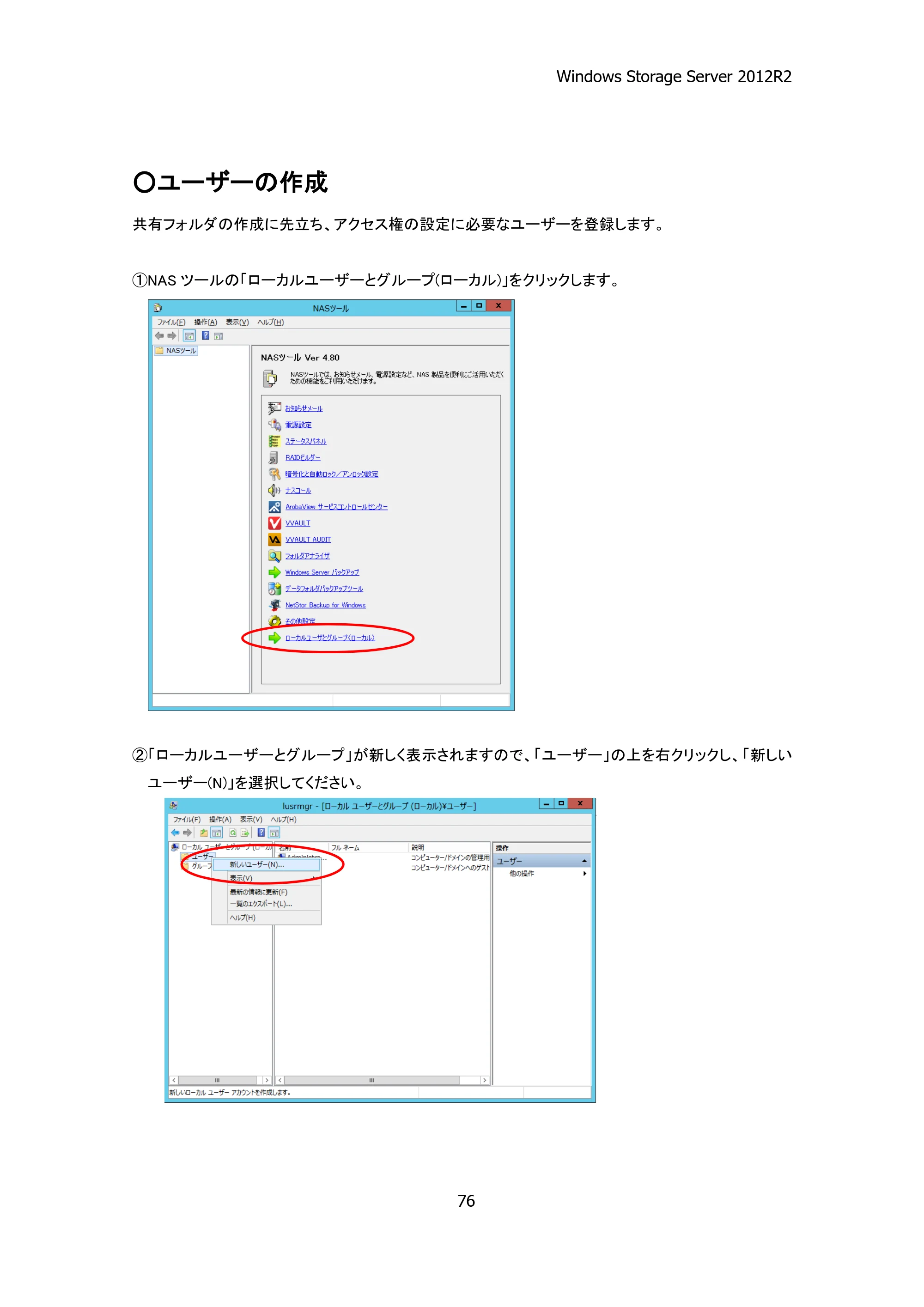Click the up-one-level folder icon in lusrmgr toolbar
This screenshot has height=1307, width=924.
coord(203,833)
